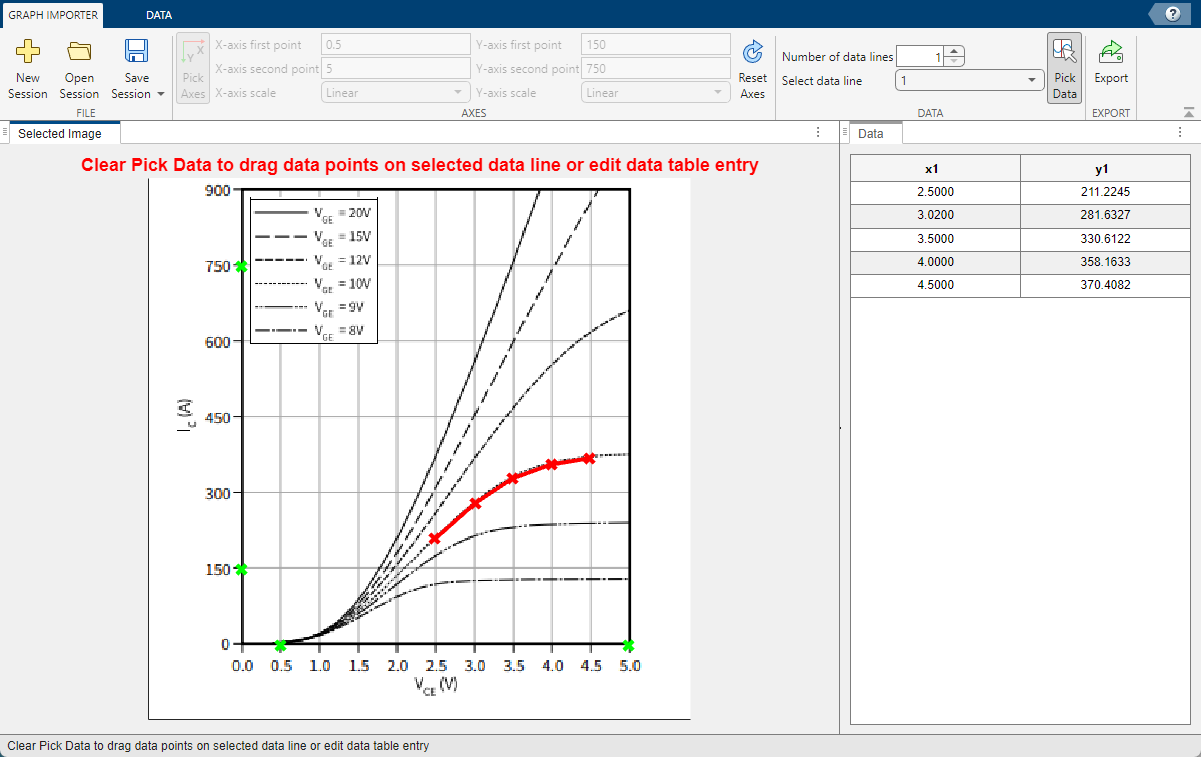Expand the Save Session dropdown arrow
This screenshot has width=1201, height=757.
tap(160, 94)
